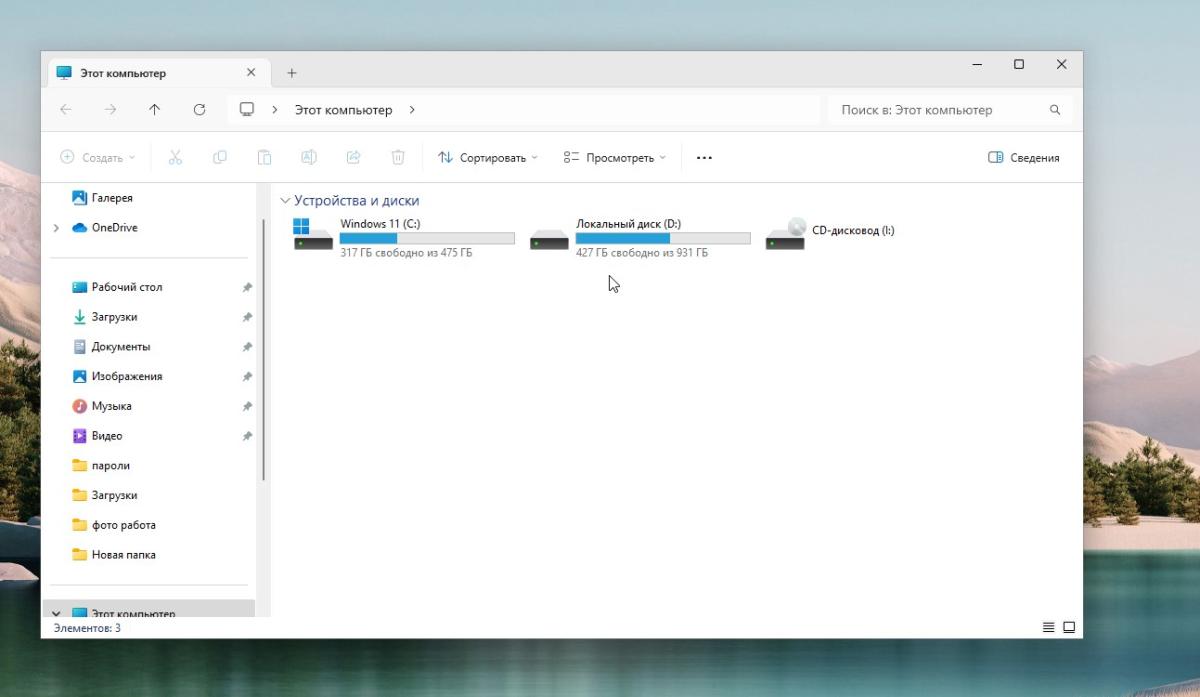Open the three-dot more options menu

[x=704, y=157]
